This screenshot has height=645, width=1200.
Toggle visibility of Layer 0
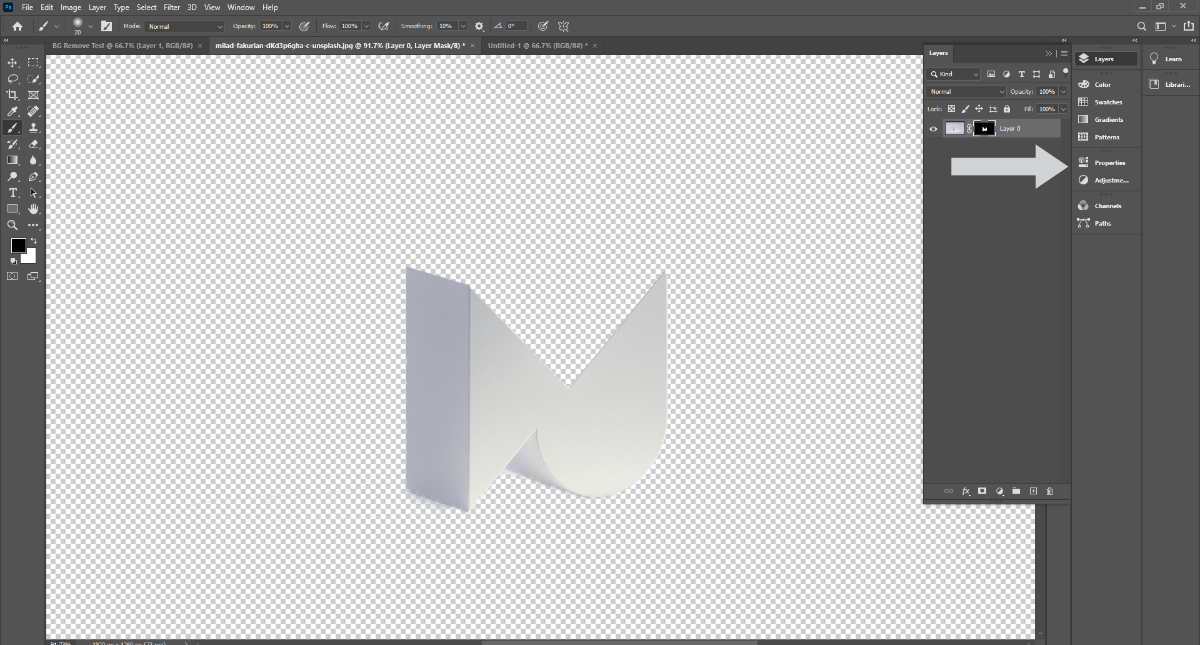(933, 129)
